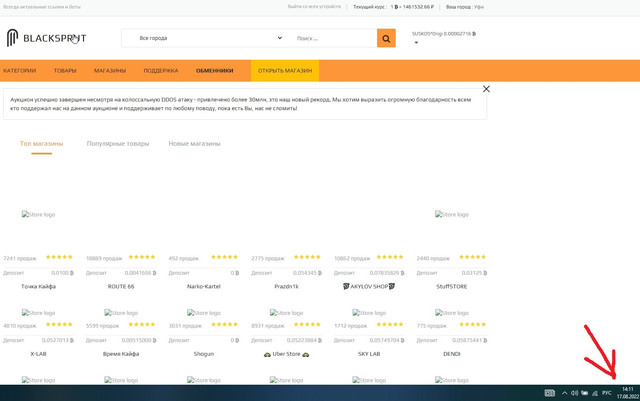Click the '7241 продаж' sales count

[x=20, y=258]
